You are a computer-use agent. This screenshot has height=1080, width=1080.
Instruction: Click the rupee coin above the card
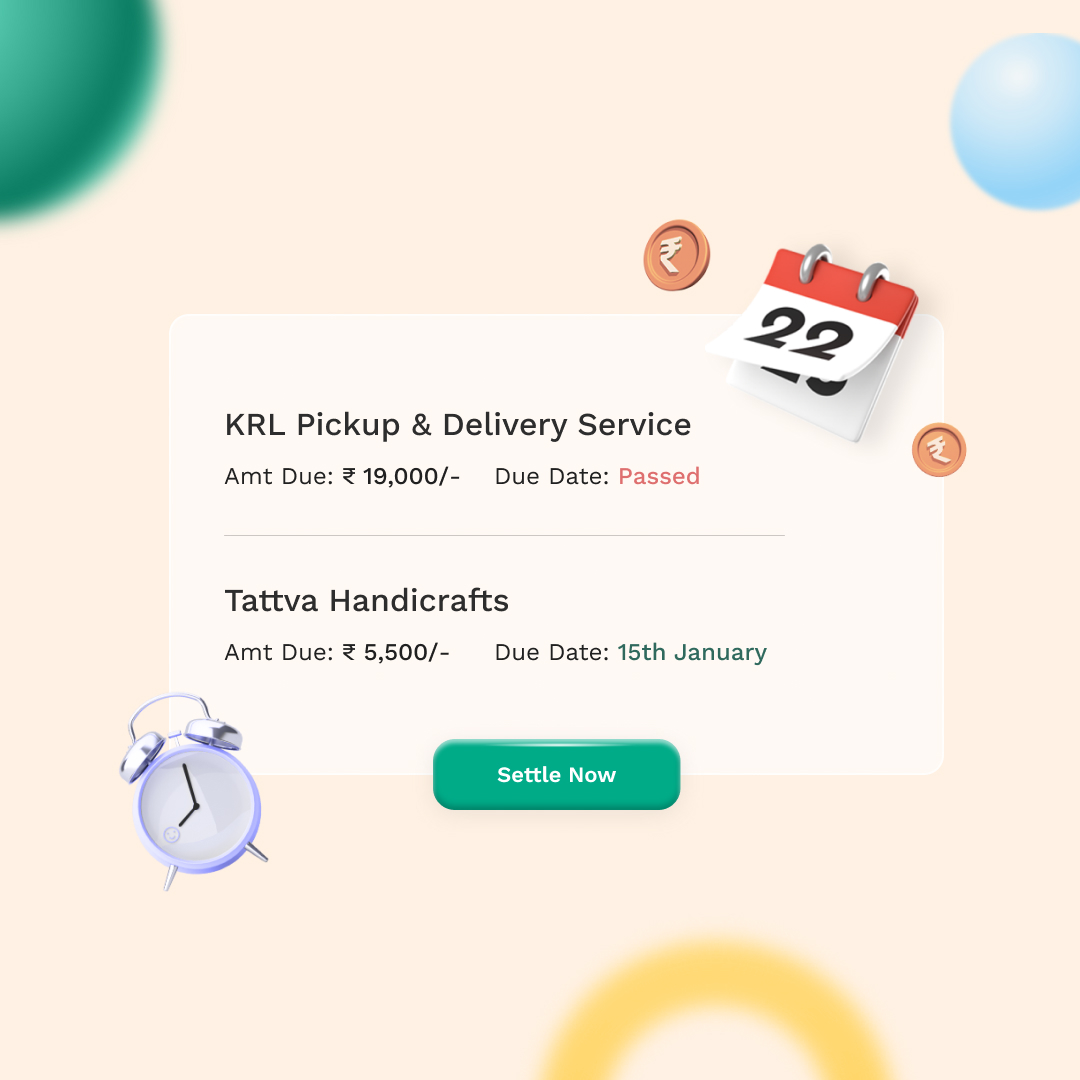click(676, 255)
